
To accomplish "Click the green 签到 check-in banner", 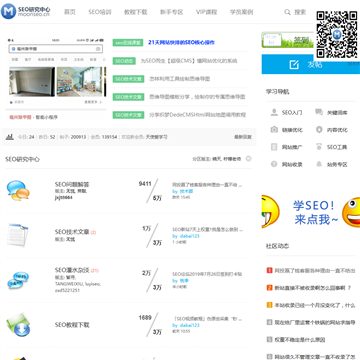I will coord(288,40).
